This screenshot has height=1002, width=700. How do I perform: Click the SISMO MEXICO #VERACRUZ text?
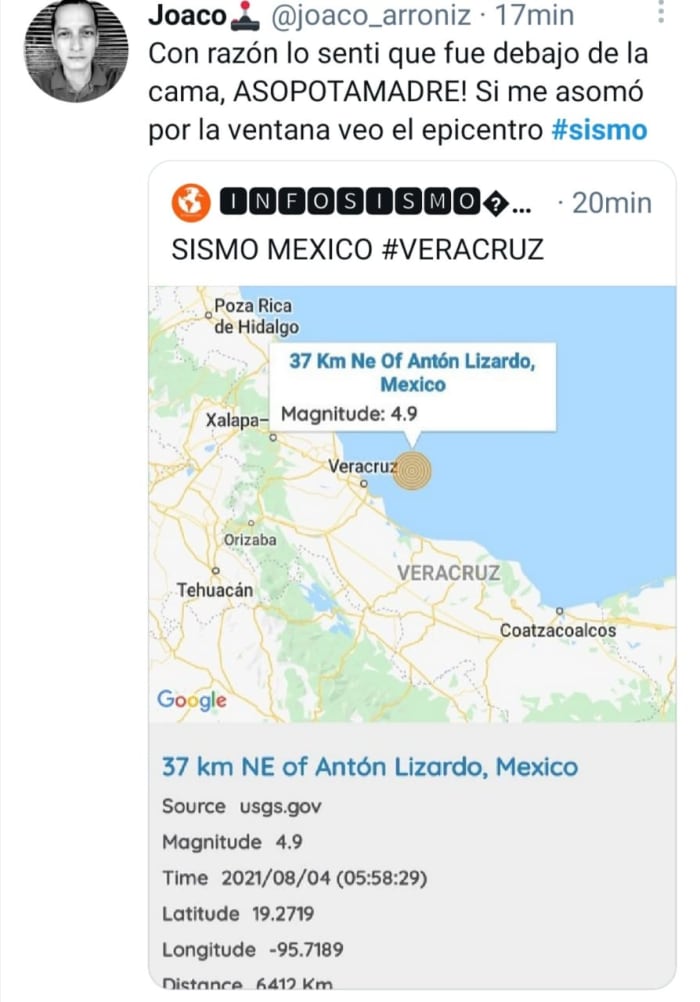358,250
